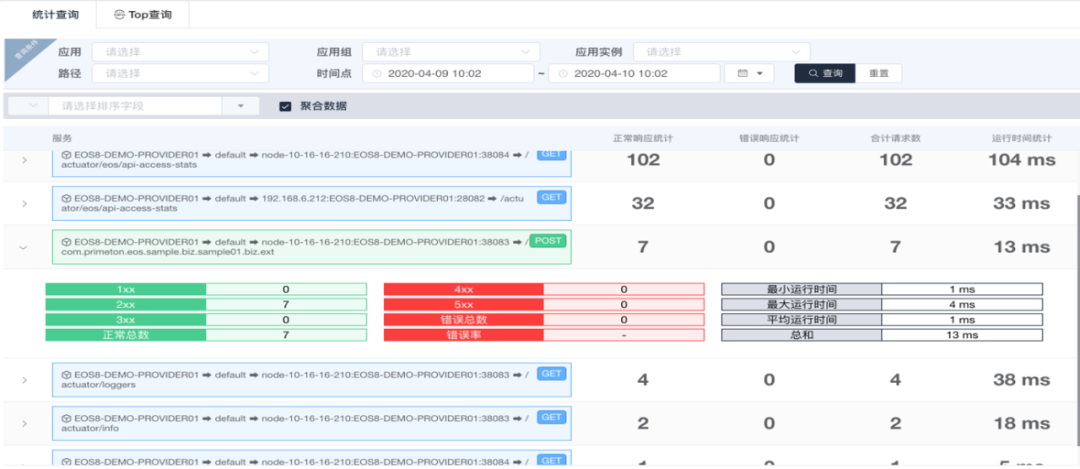This screenshot has width=1080, height=469.
Task: Click the 重置 reset button
Action: coord(878,73)
